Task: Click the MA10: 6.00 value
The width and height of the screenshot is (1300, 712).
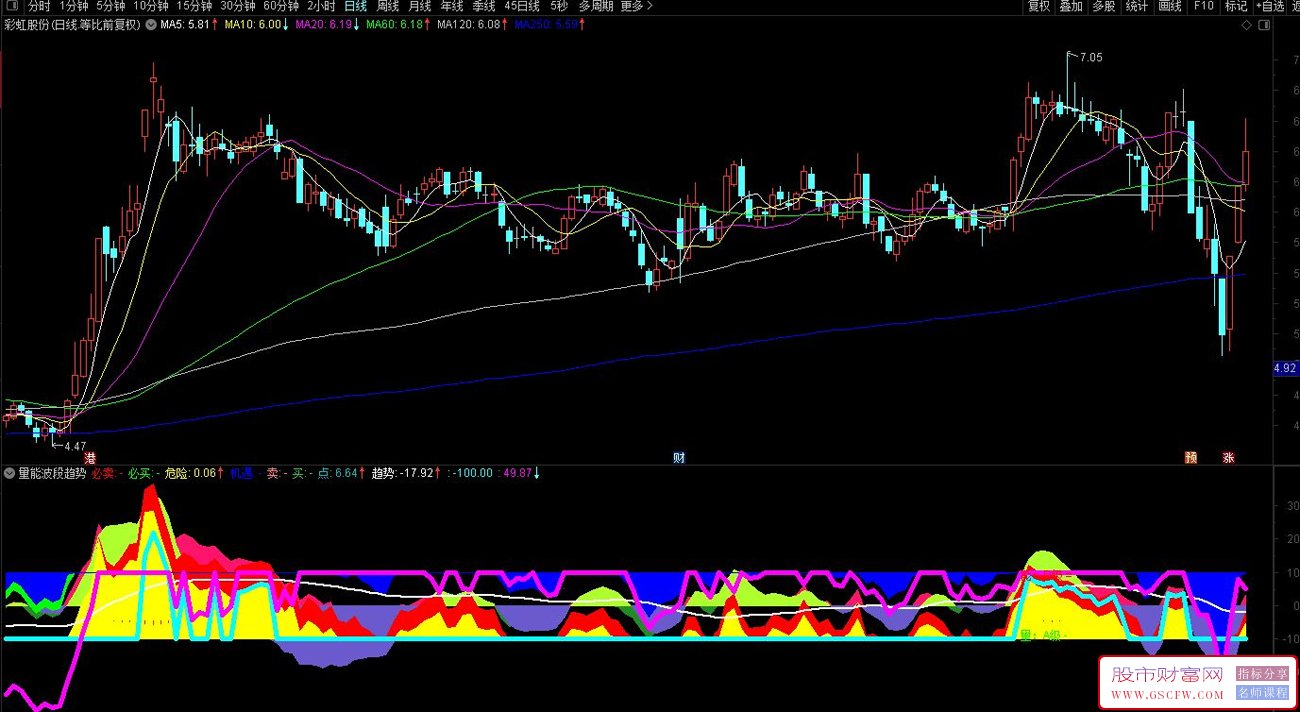Action: pyautogui.click(x=252, y=25)
